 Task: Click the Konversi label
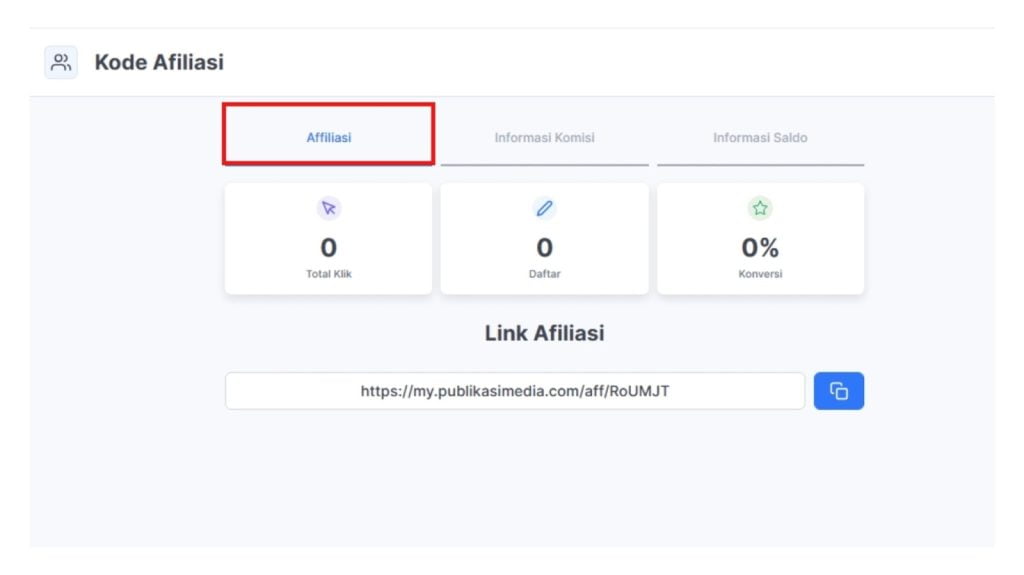point(760,274)
